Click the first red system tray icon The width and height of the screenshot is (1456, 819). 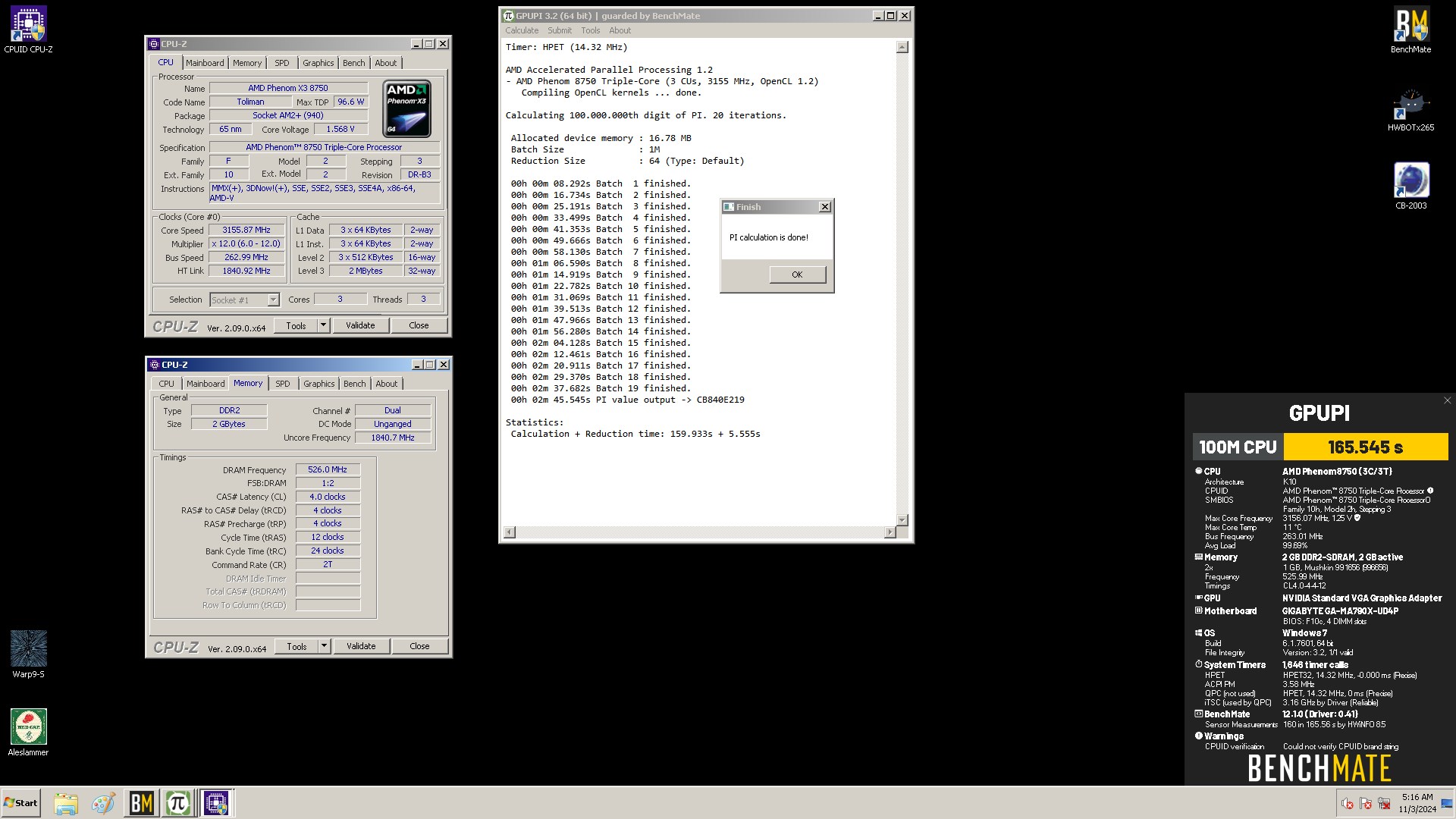1347,804
